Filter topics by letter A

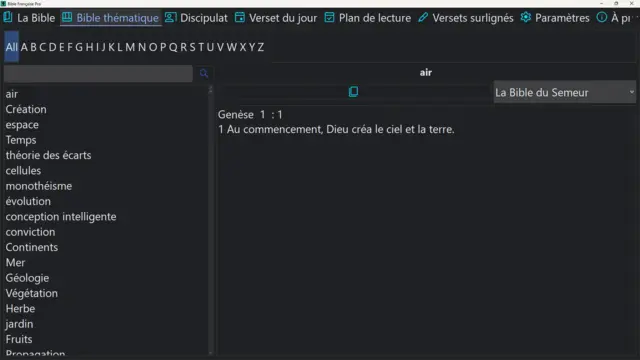pos(24,47)
